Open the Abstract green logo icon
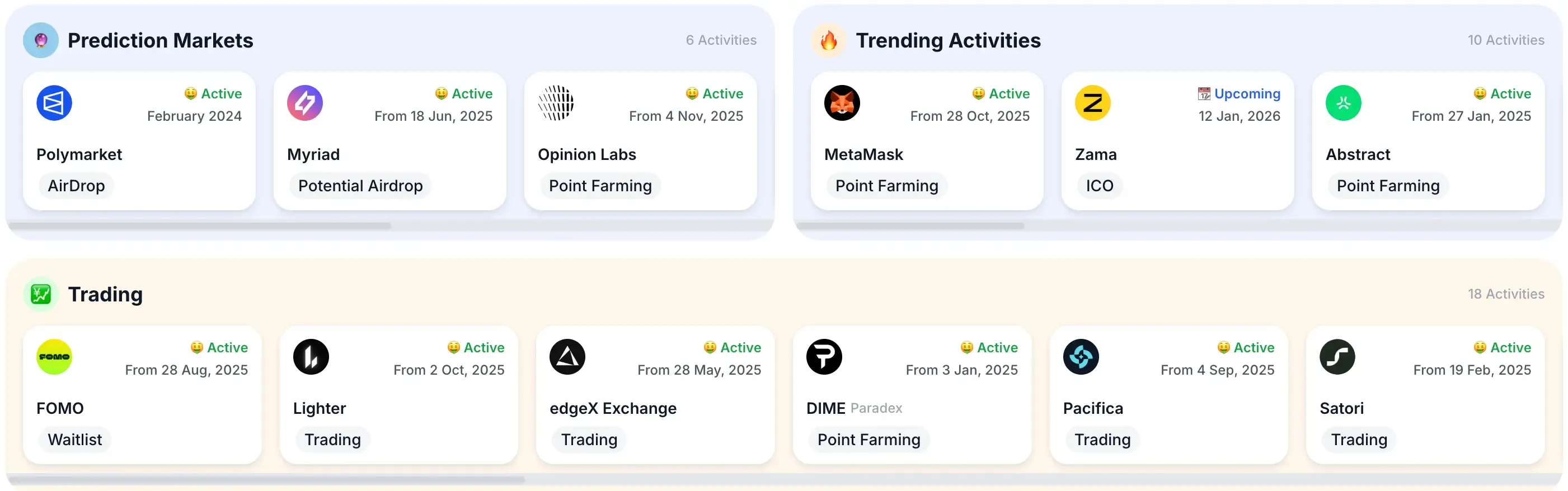 [1344, 103]
